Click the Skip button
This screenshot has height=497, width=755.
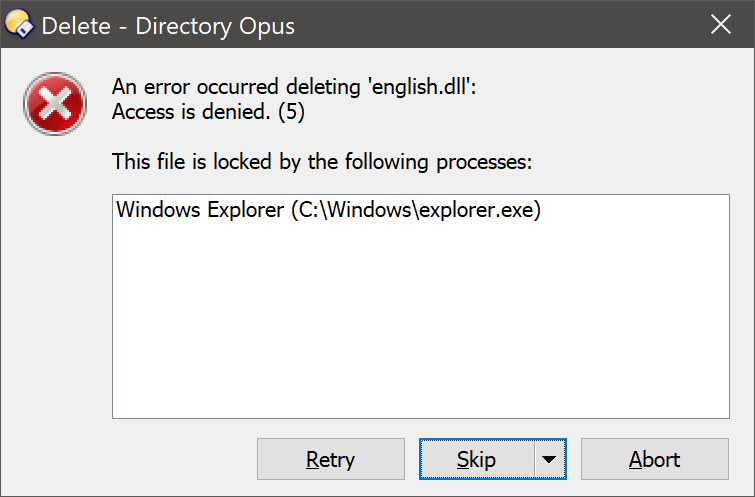pos(477,459)
